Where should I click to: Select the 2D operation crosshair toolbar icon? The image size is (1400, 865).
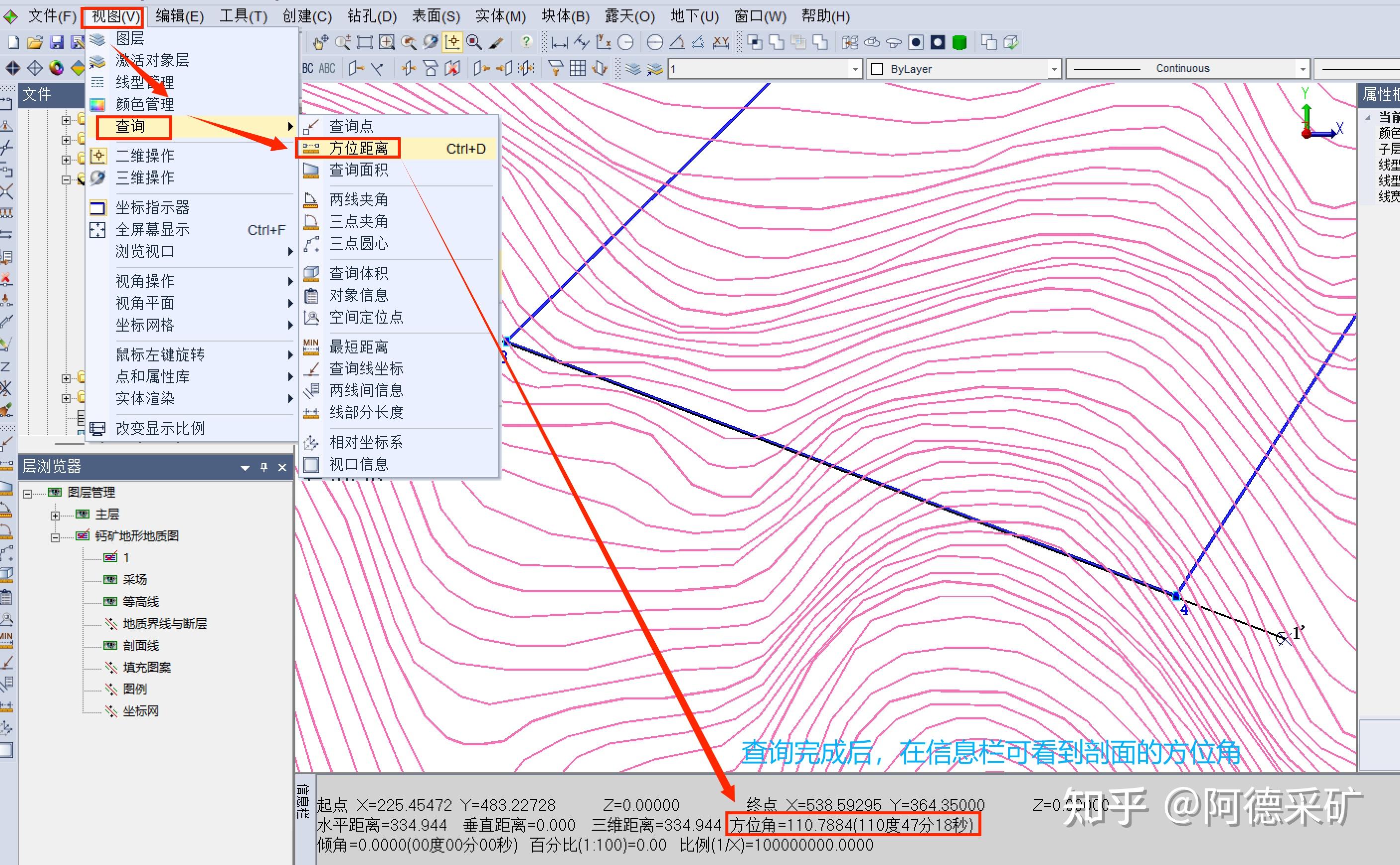click(452, 42)
